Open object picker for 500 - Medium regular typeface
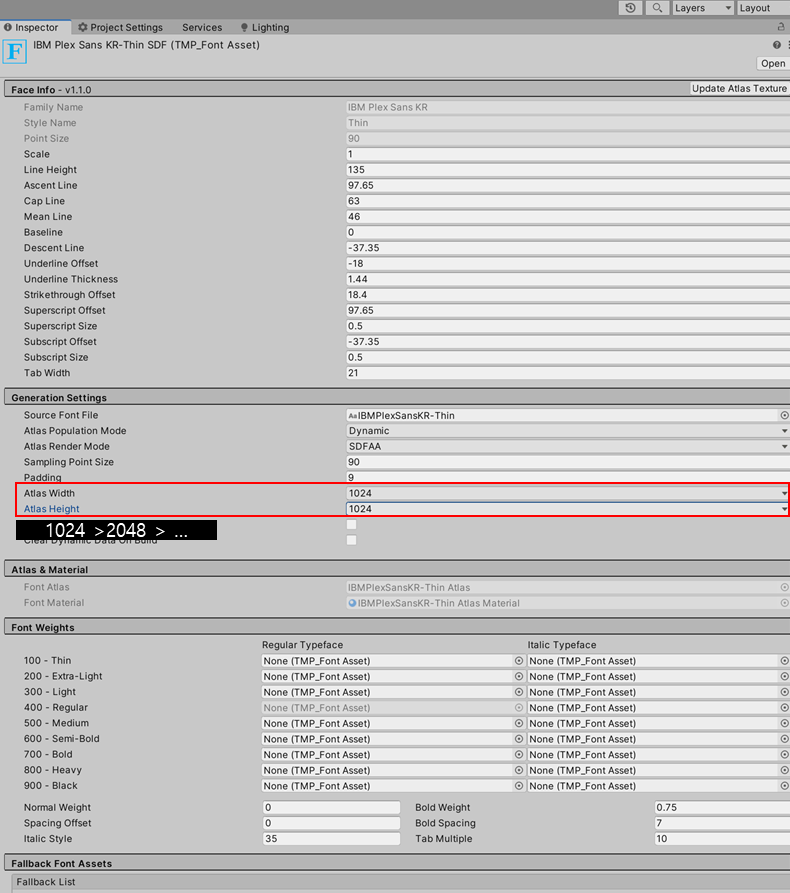This screenshot has height=893, width=790. click(x=519, y=723)
